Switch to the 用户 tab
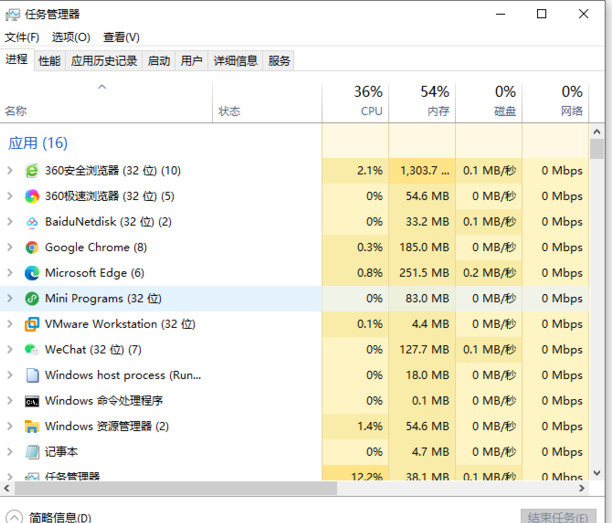 click(x=192, y=61)
